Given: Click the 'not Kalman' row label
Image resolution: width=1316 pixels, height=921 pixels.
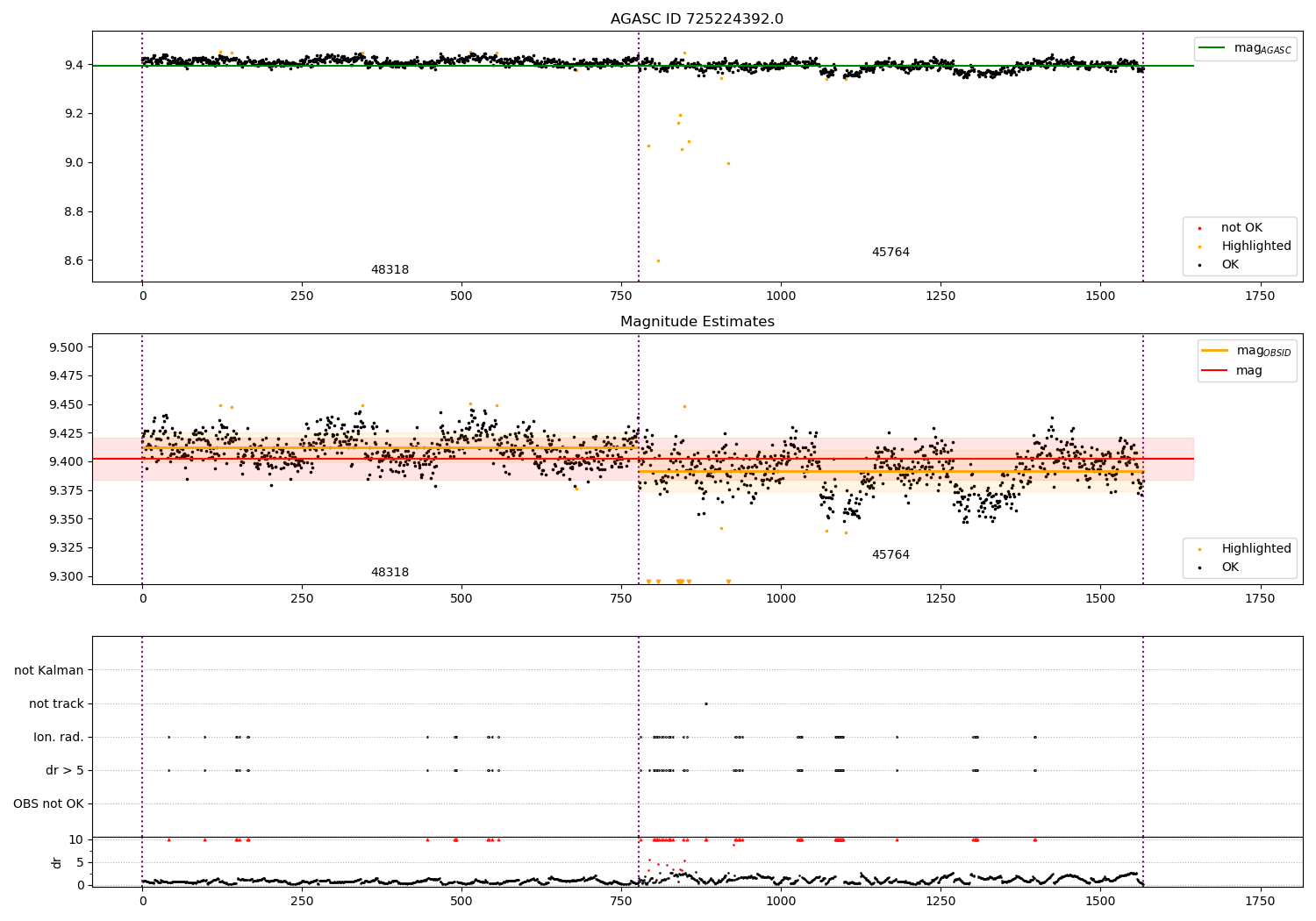Looking at the screenshot, I should (x=49, y=670).
